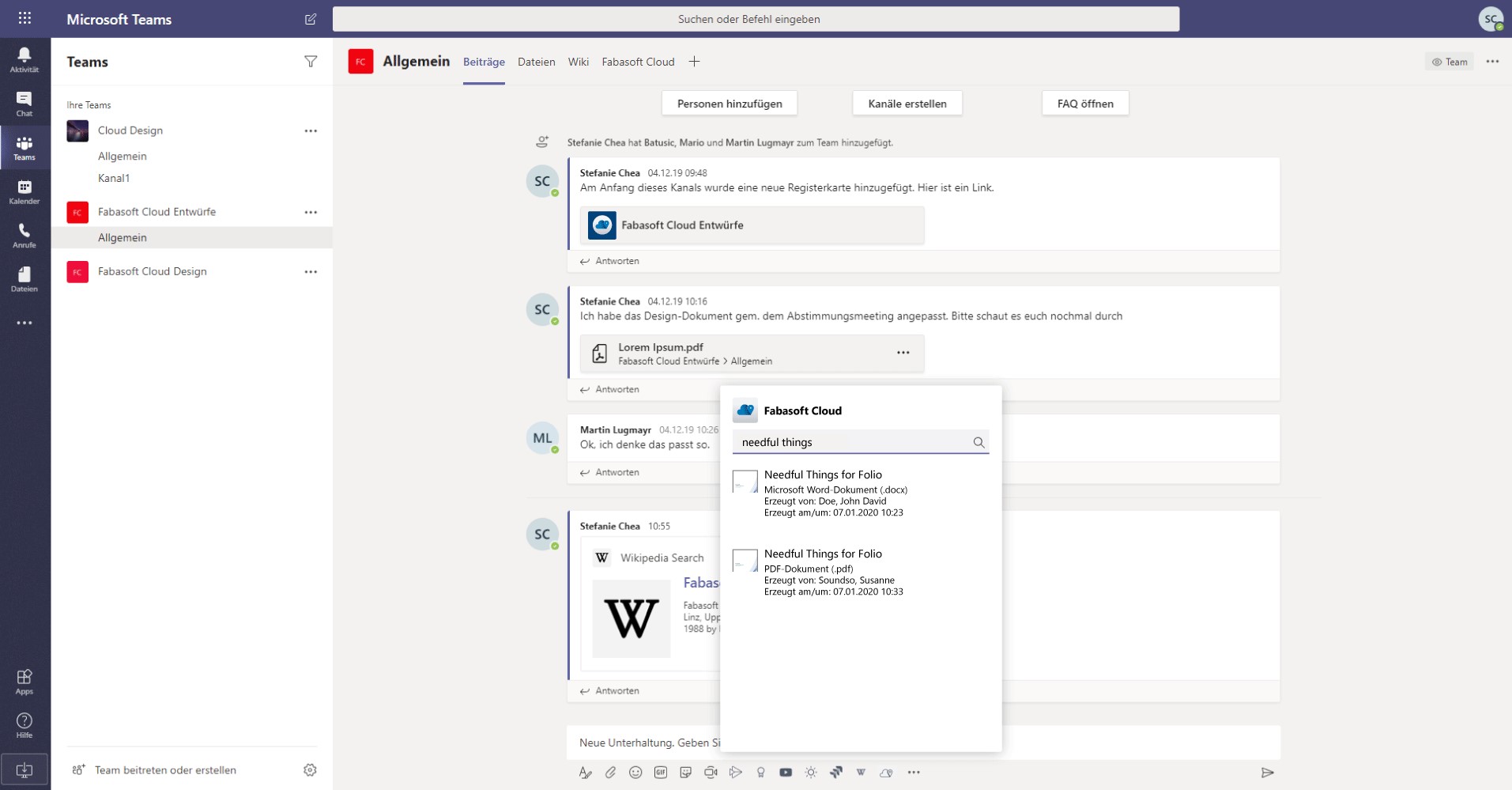
Task: Select Teams in the left rail
Action: pos(25,147)
